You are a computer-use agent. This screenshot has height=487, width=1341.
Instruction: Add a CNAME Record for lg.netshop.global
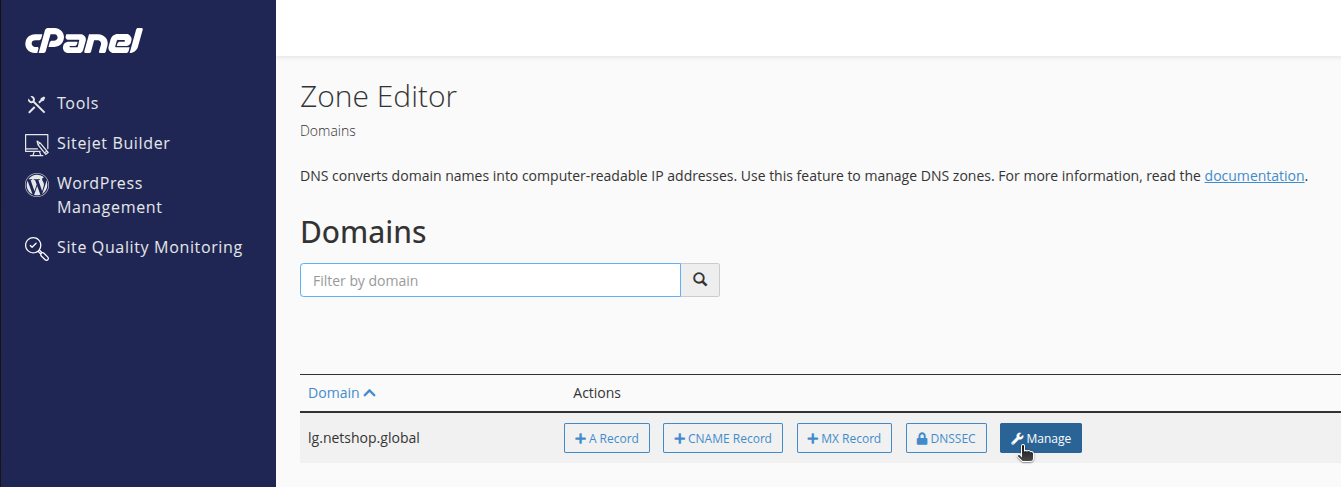(x=723, y=438)
